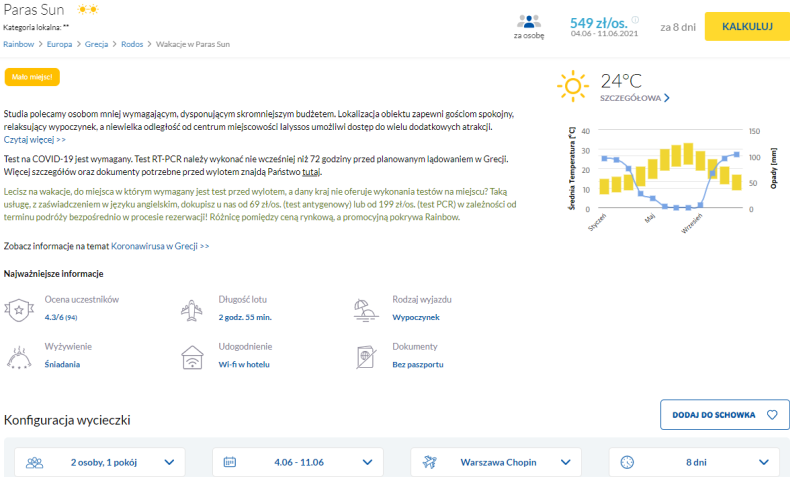Click the za 8 dni text
Viewport: 790px width, 477px height.
pos(678,27)
